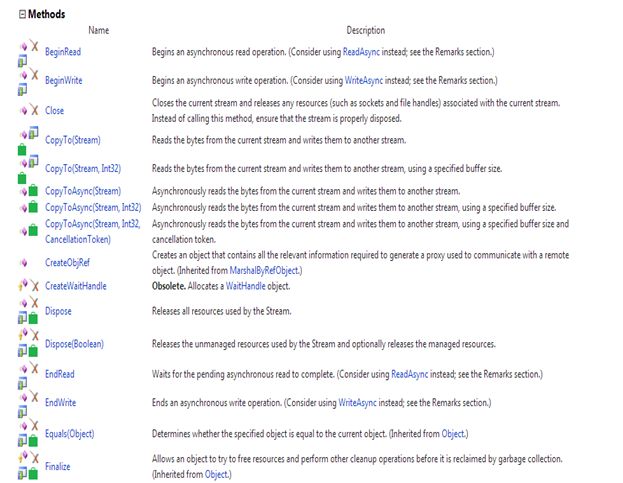This screenshot has height=483, width=623.
Task: Click the XNA Framework X icon beside EndRead
Action: (35, 369)
